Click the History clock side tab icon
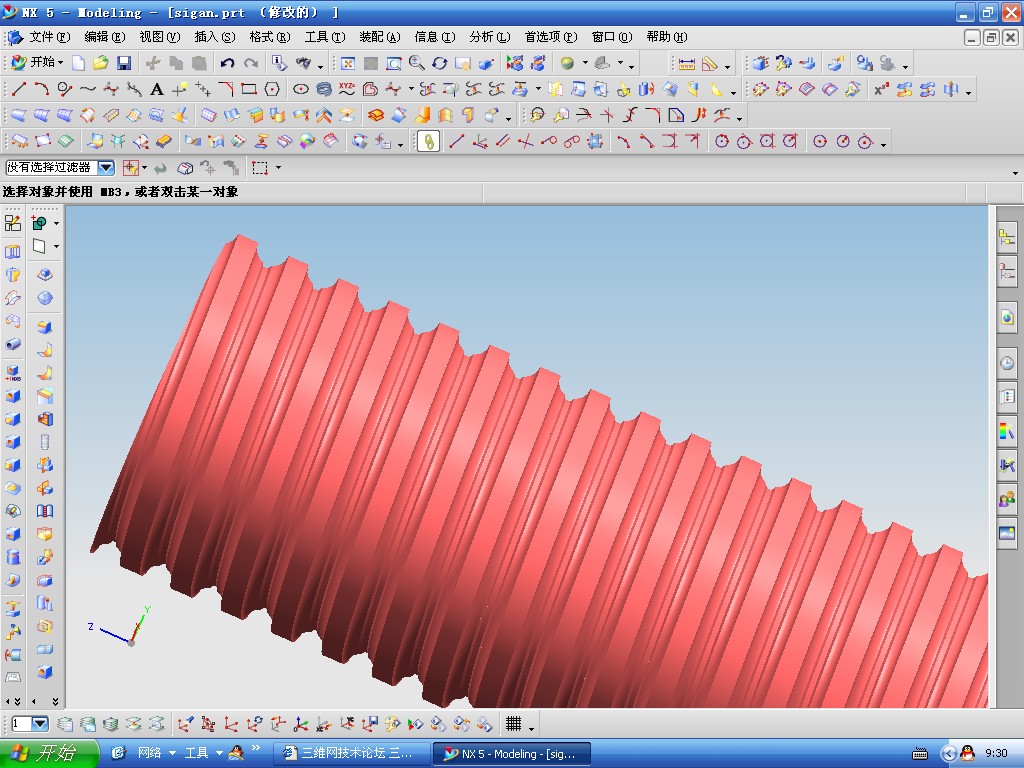Image resolution: width=1024 pixels, height=768 pixels. [x=1007, y=363]
